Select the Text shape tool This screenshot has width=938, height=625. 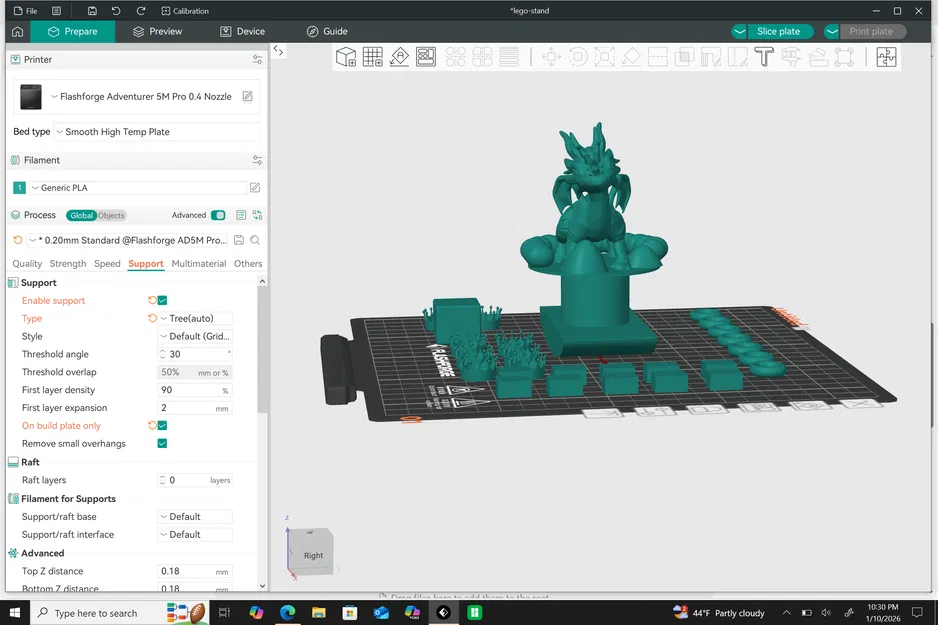[x=764, y=57]
